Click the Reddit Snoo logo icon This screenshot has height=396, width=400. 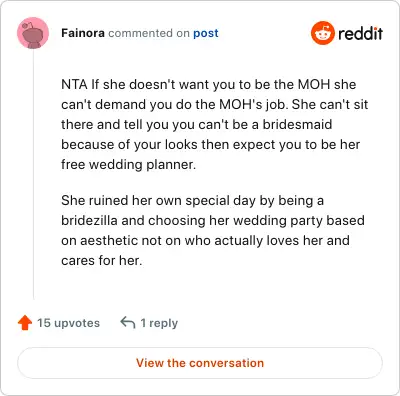tap(322, 33)
